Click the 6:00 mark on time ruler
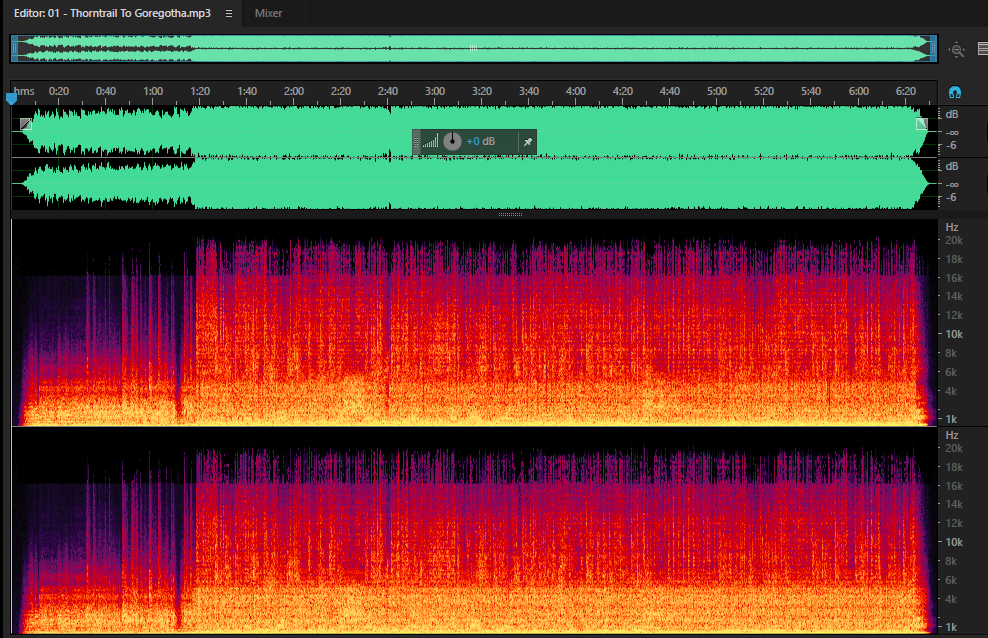The image size is (988, 638). point(858,91)
